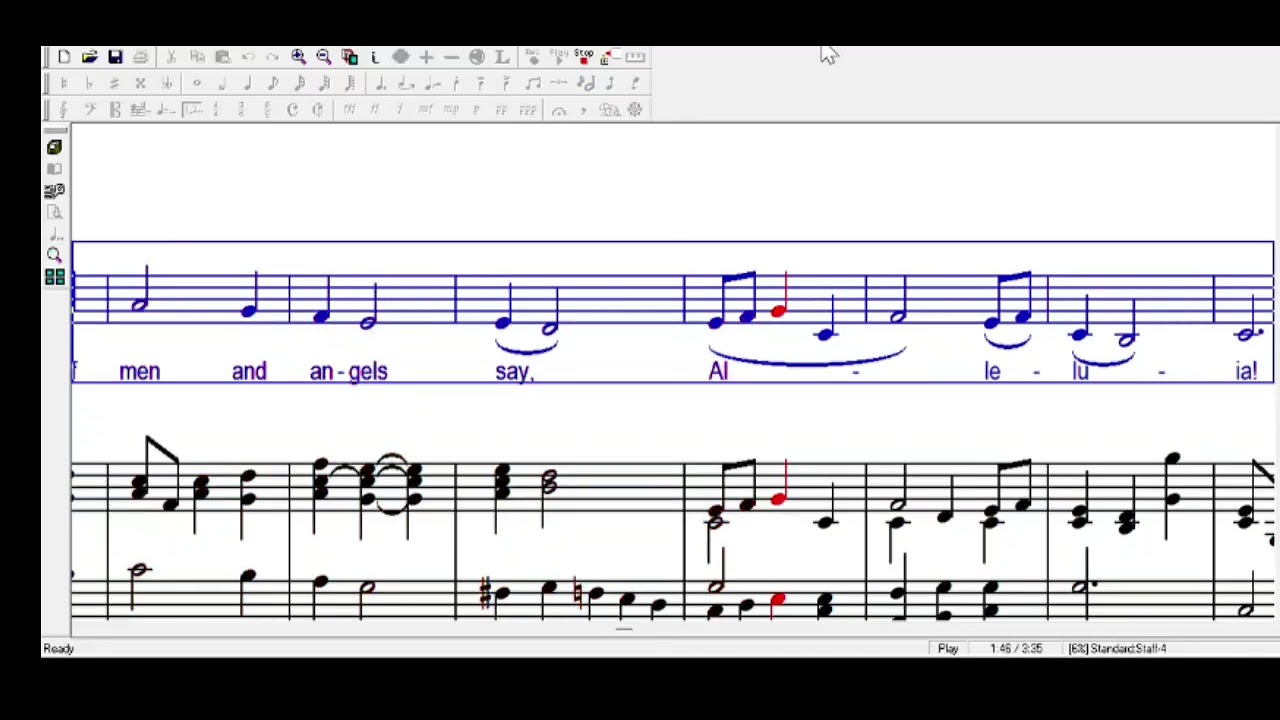Click the '1:46 / 3:35' time display
Screen dimensions: 1280x720
click(x=1016, y=649)
